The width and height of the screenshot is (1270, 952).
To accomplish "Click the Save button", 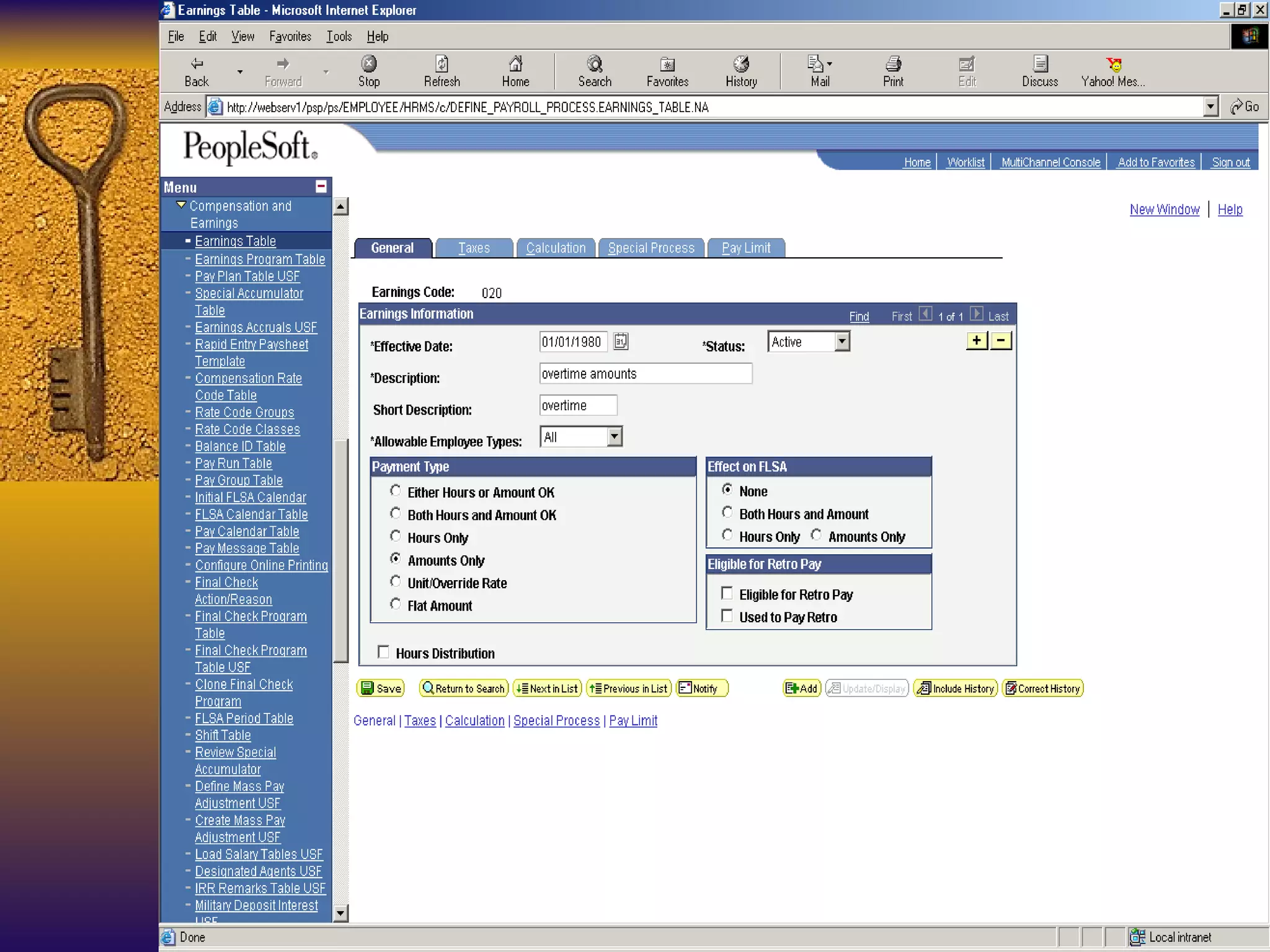I will (381, 689).
